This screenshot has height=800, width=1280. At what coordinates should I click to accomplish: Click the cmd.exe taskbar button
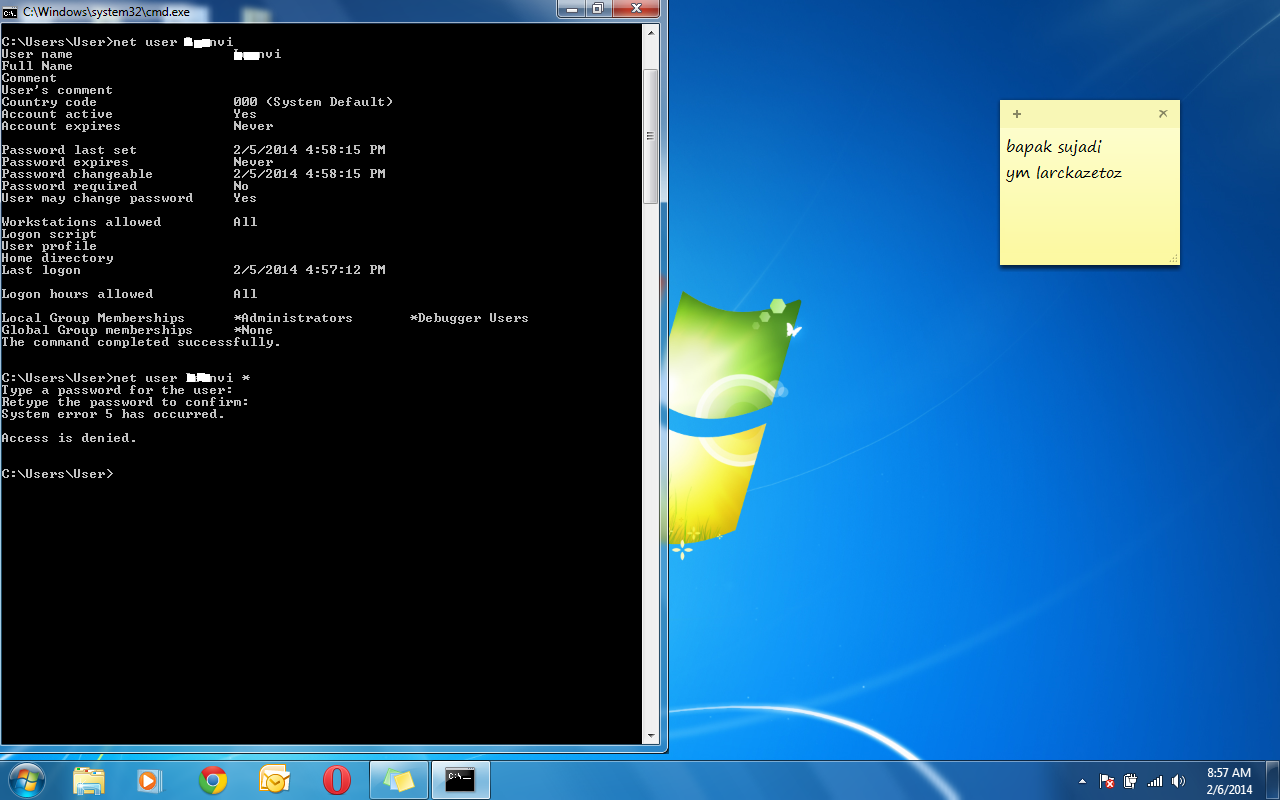[x=460, y=780]
